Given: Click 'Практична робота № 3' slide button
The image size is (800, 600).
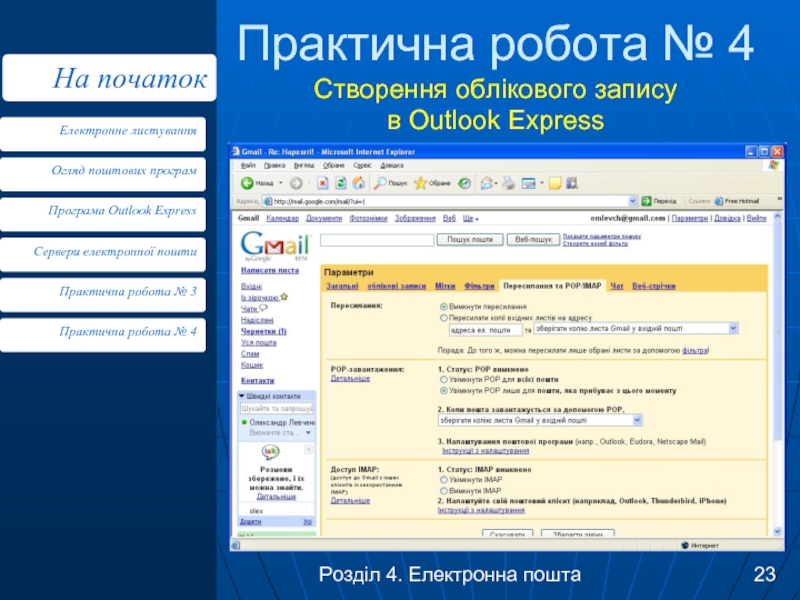Looking at the screenshot, I should 103,294.
